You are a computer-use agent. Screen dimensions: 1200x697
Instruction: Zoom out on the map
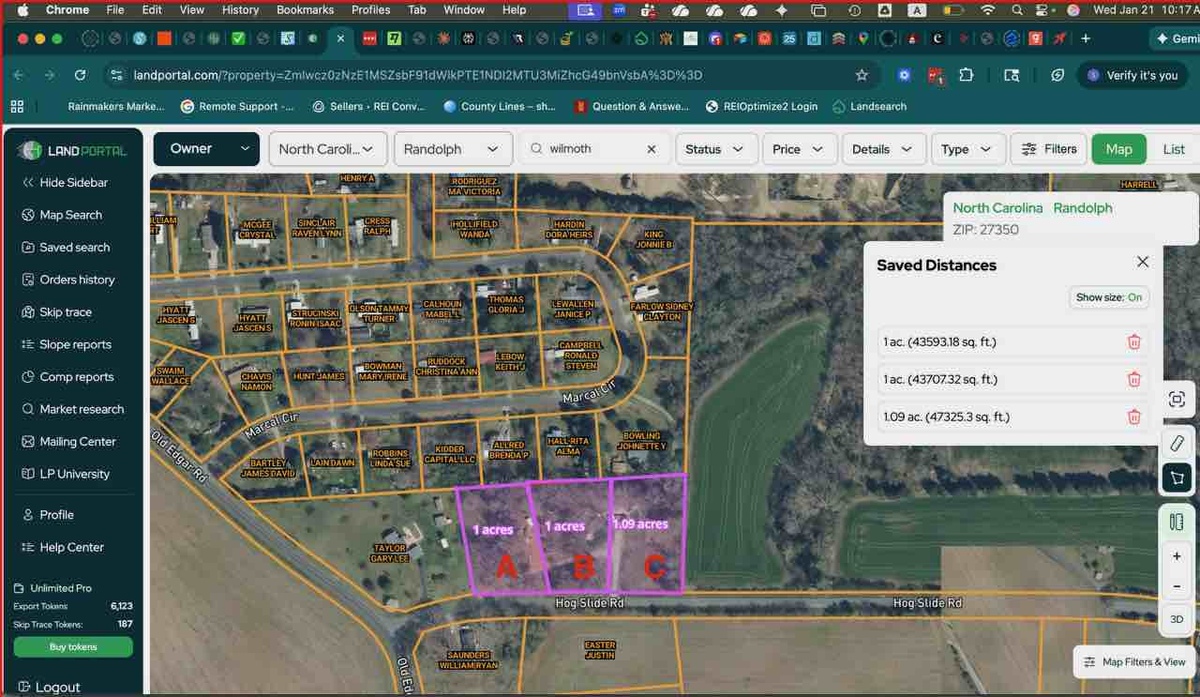pyautogui.click(x=1176, y=587)
